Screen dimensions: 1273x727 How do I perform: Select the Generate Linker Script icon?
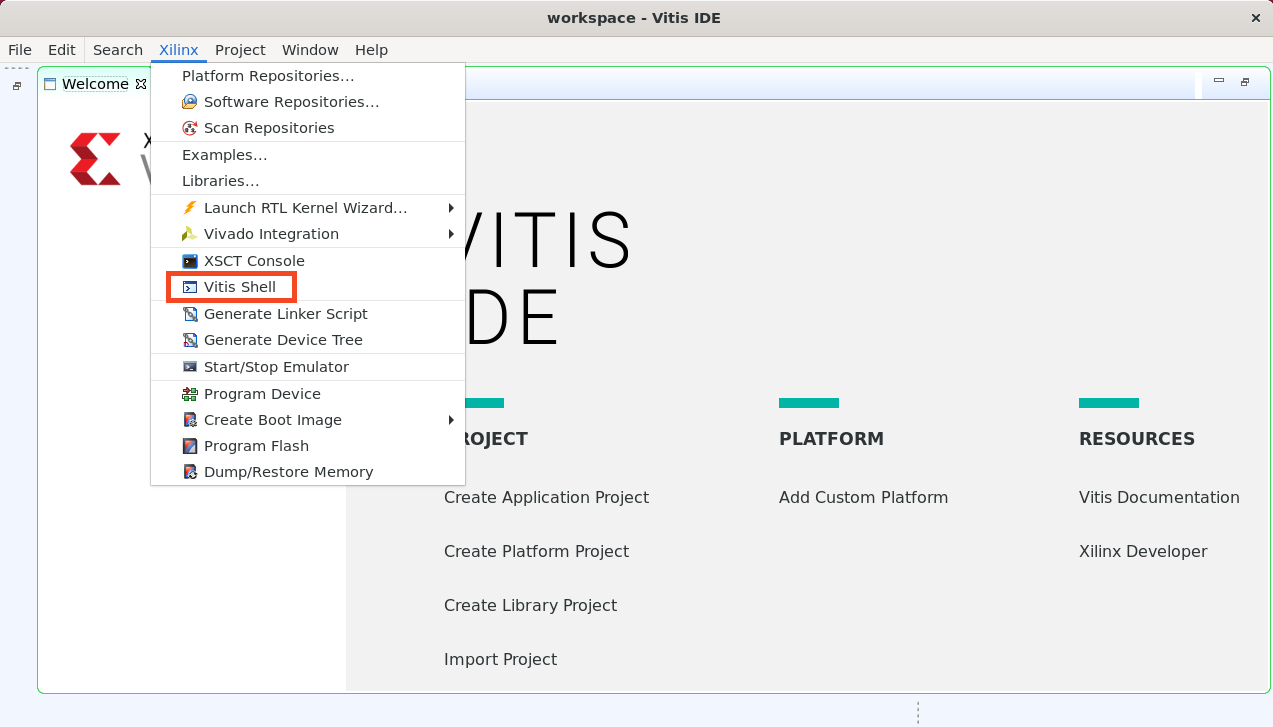pos(190,314)
